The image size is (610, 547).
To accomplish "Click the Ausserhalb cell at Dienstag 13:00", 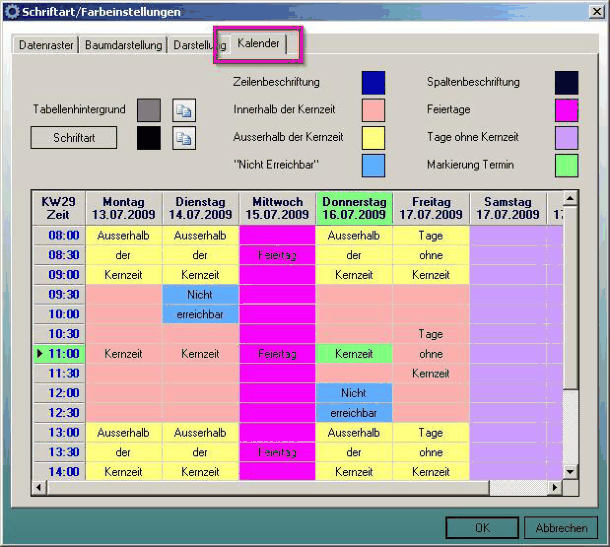I will click(200, 432).
